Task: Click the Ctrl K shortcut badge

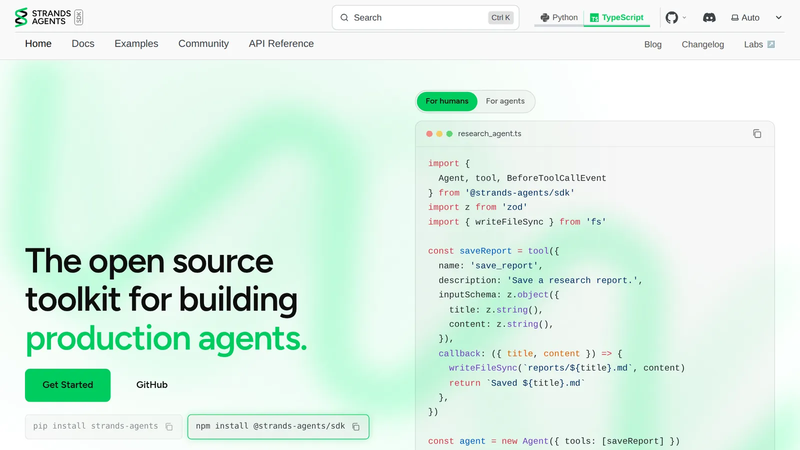Action: [501, 17]
